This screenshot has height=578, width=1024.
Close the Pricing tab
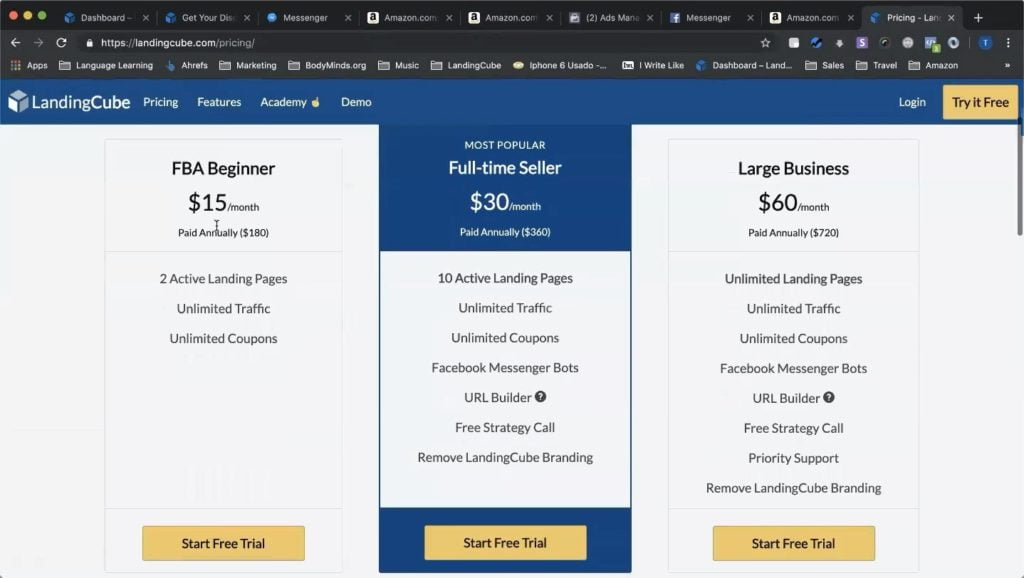click(x=952, y=18)
